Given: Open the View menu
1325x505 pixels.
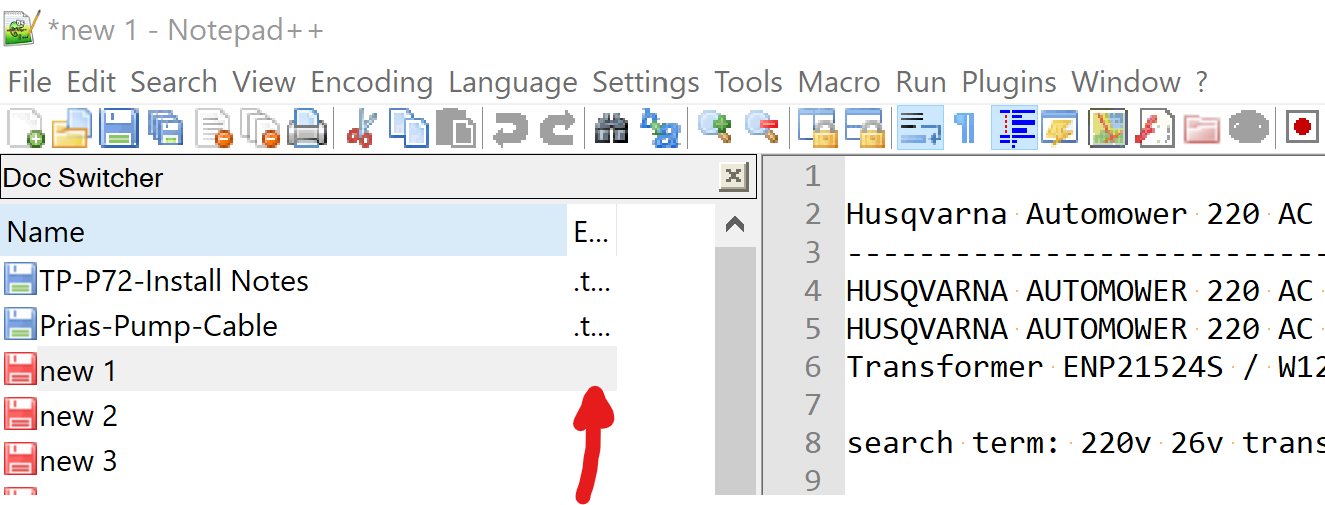Looking at the screenshot, I should click(x=264, y=82).
